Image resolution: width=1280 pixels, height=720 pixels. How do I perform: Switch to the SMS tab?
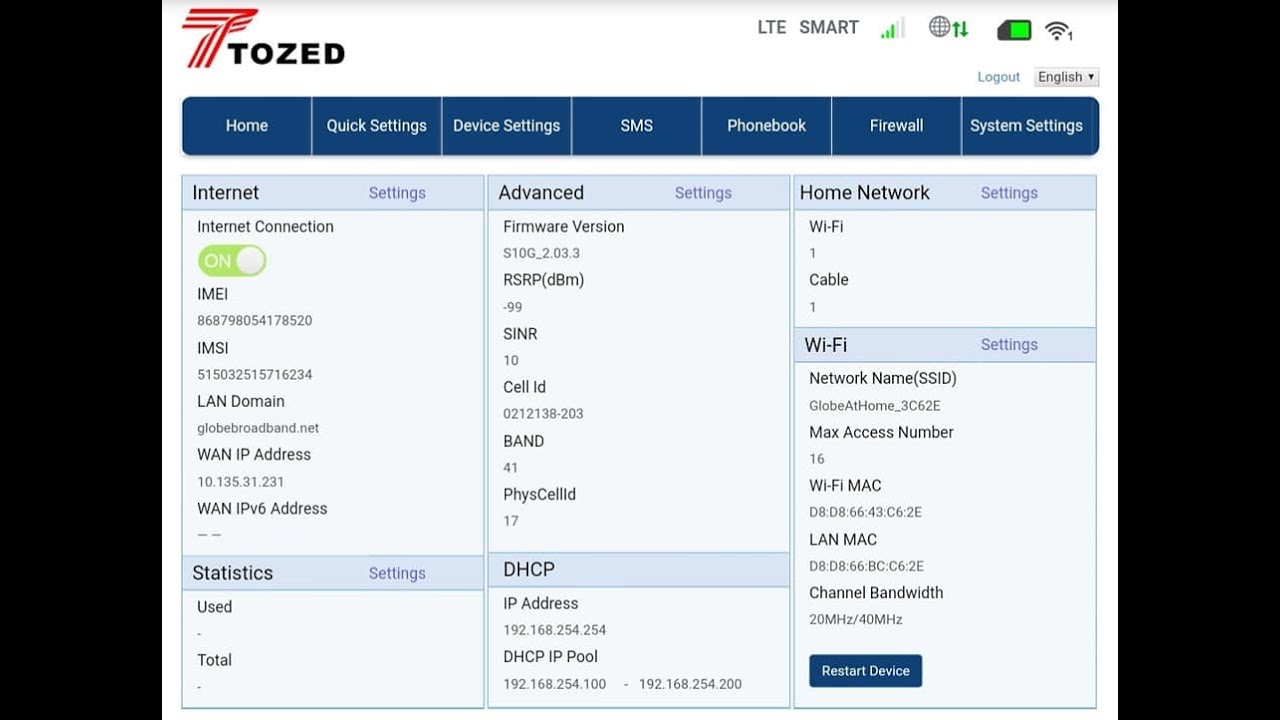tap(636, 126)
